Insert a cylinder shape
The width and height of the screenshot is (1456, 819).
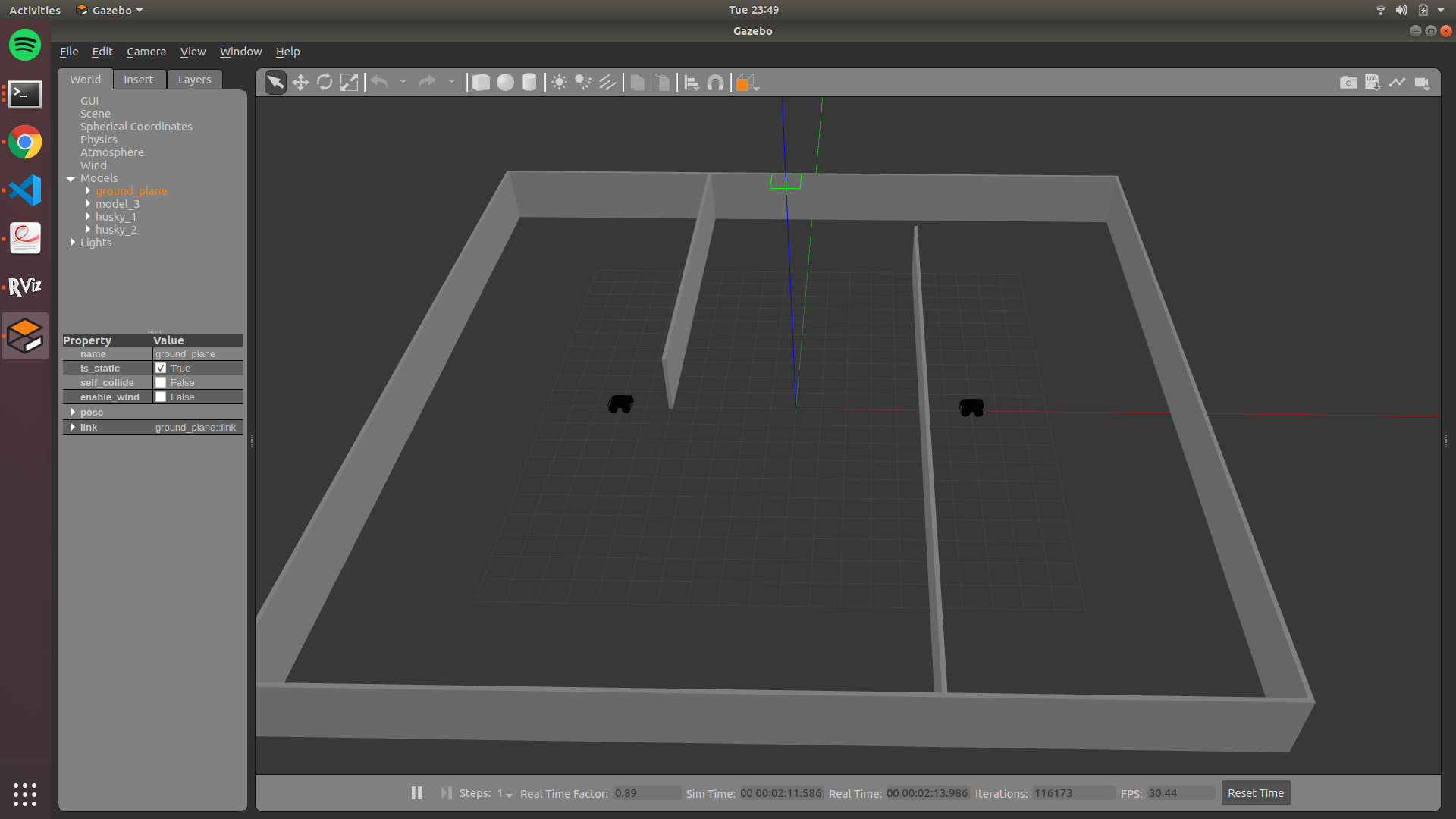coord(529,83)
